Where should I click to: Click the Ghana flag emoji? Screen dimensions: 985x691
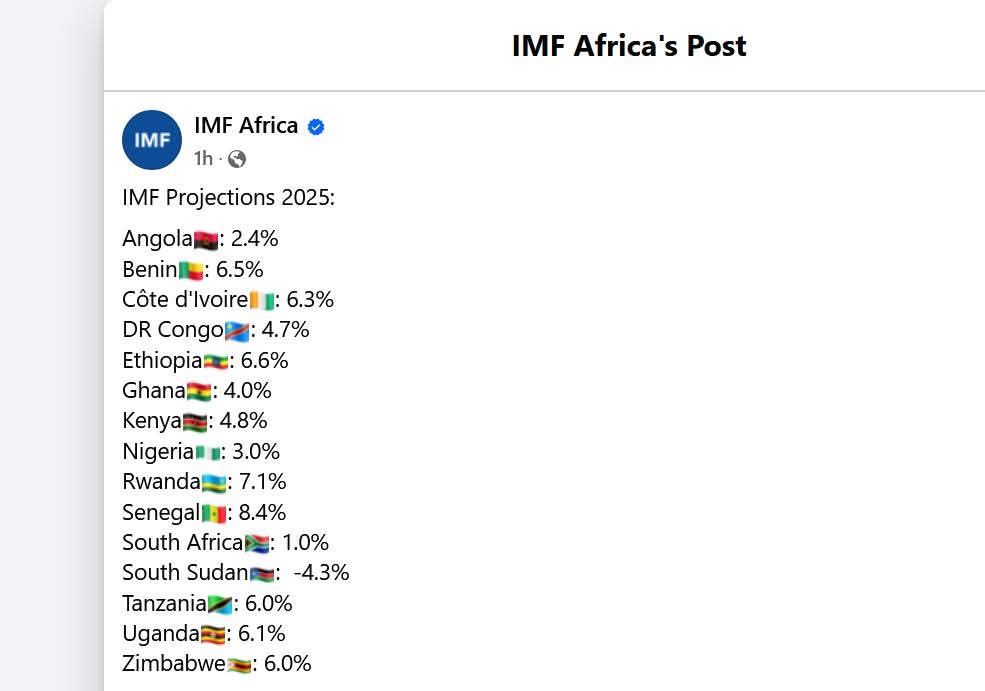pos(199,392)
